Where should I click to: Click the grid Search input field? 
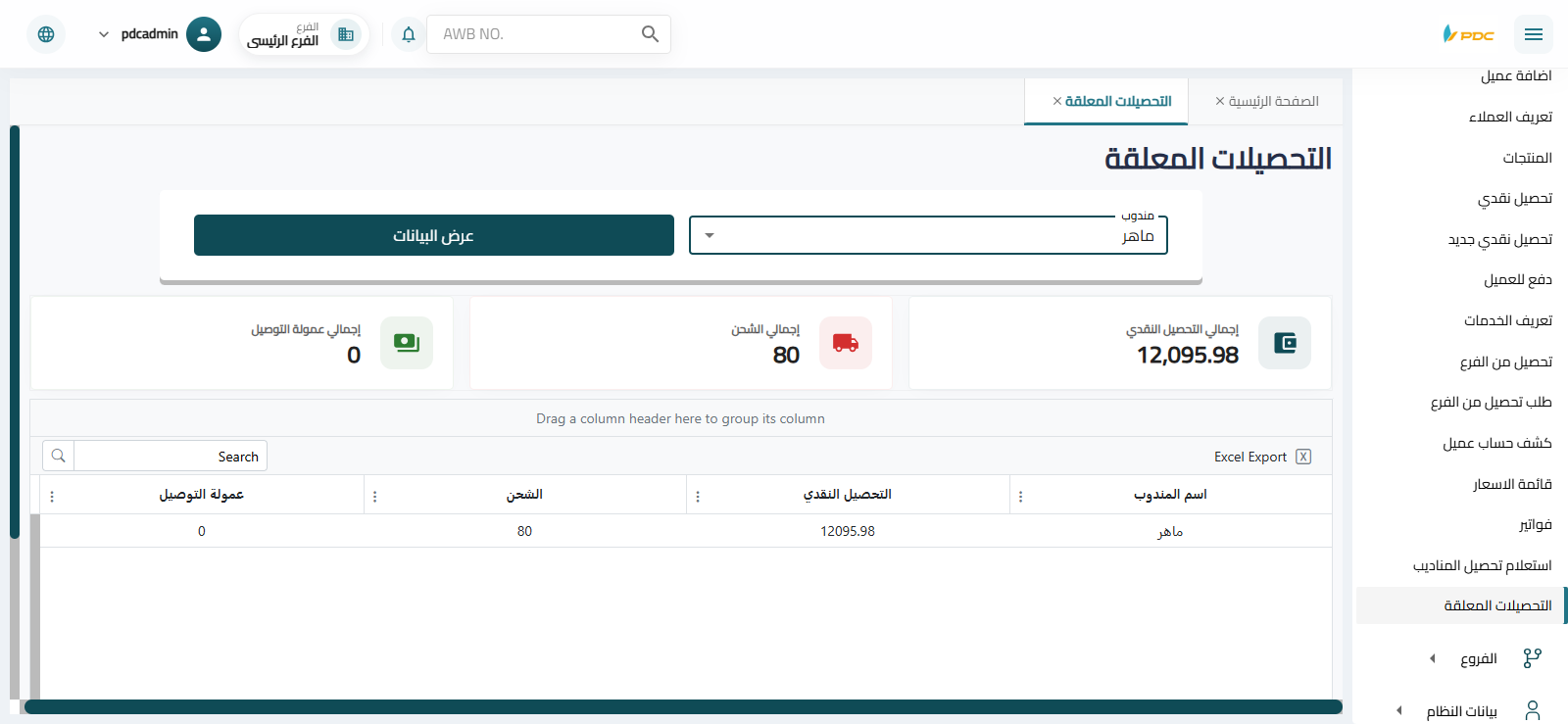171,456
